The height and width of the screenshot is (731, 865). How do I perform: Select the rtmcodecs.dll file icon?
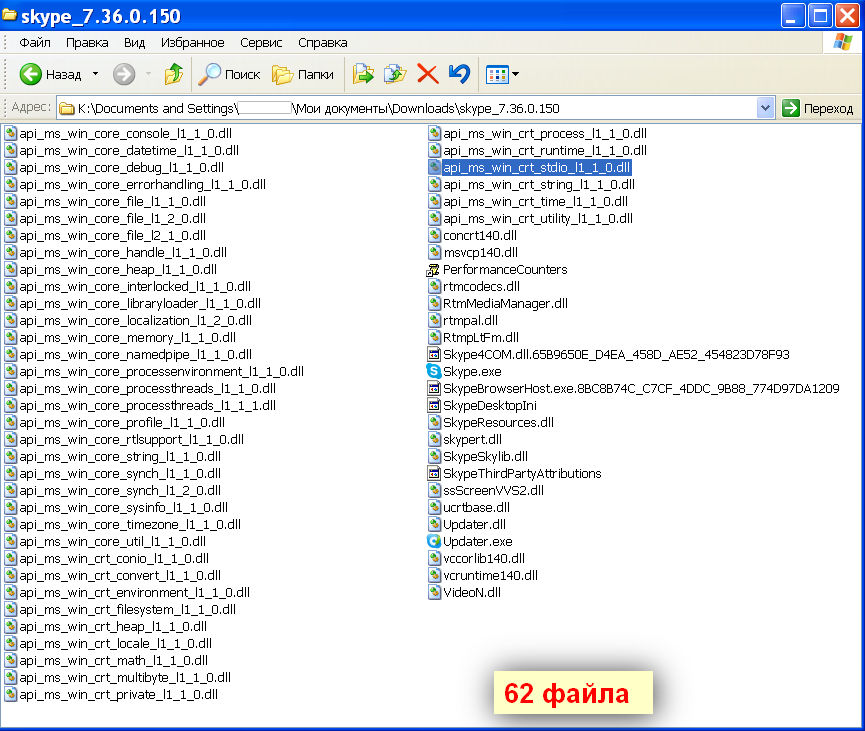point(434,286)
